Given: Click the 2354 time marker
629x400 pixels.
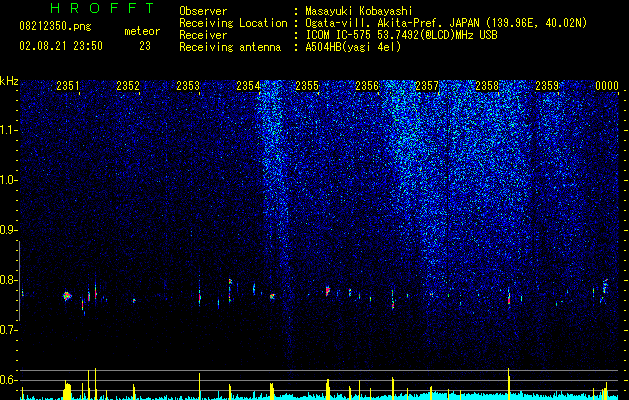Looking at the screenshot, I should [248, 86].
